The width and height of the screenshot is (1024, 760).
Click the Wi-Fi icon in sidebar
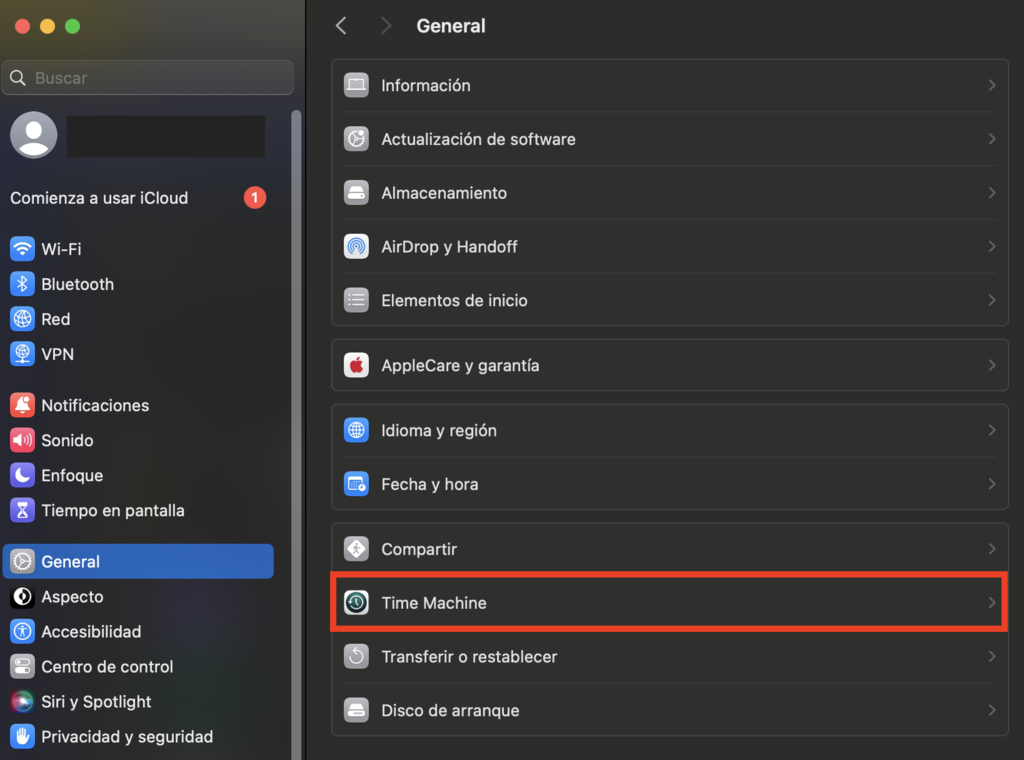tap(22, 249)
